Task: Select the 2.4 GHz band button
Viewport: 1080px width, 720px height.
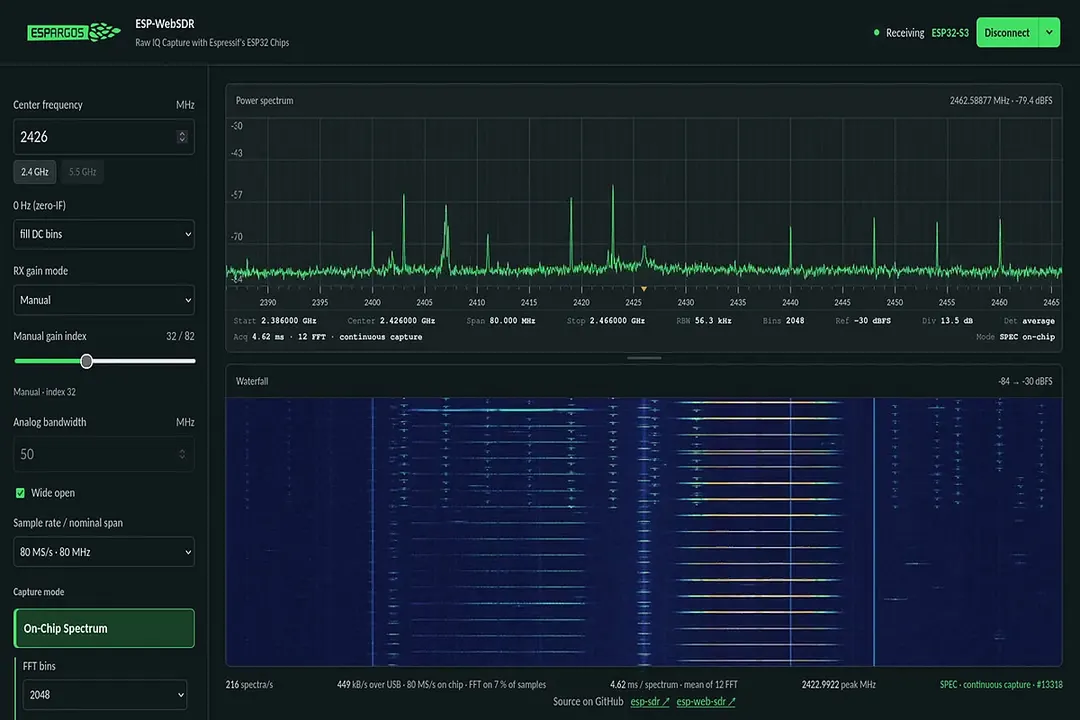Action: click(34, 172)
